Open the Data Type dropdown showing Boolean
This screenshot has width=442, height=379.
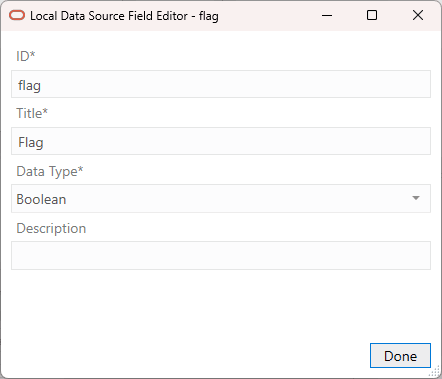click(221, 198)
